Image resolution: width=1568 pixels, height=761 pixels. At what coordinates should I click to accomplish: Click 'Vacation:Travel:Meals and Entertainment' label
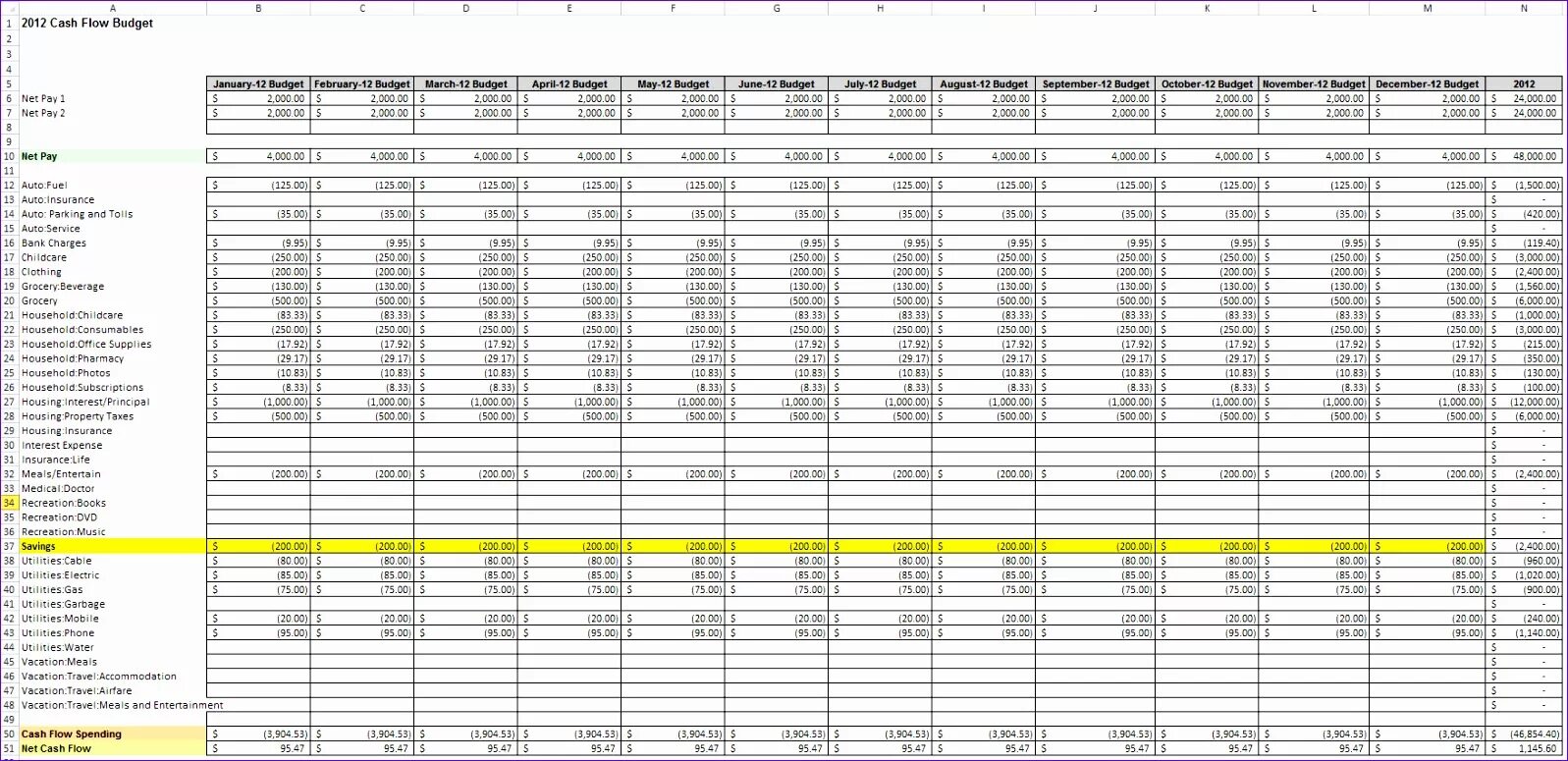click(123, 705)
